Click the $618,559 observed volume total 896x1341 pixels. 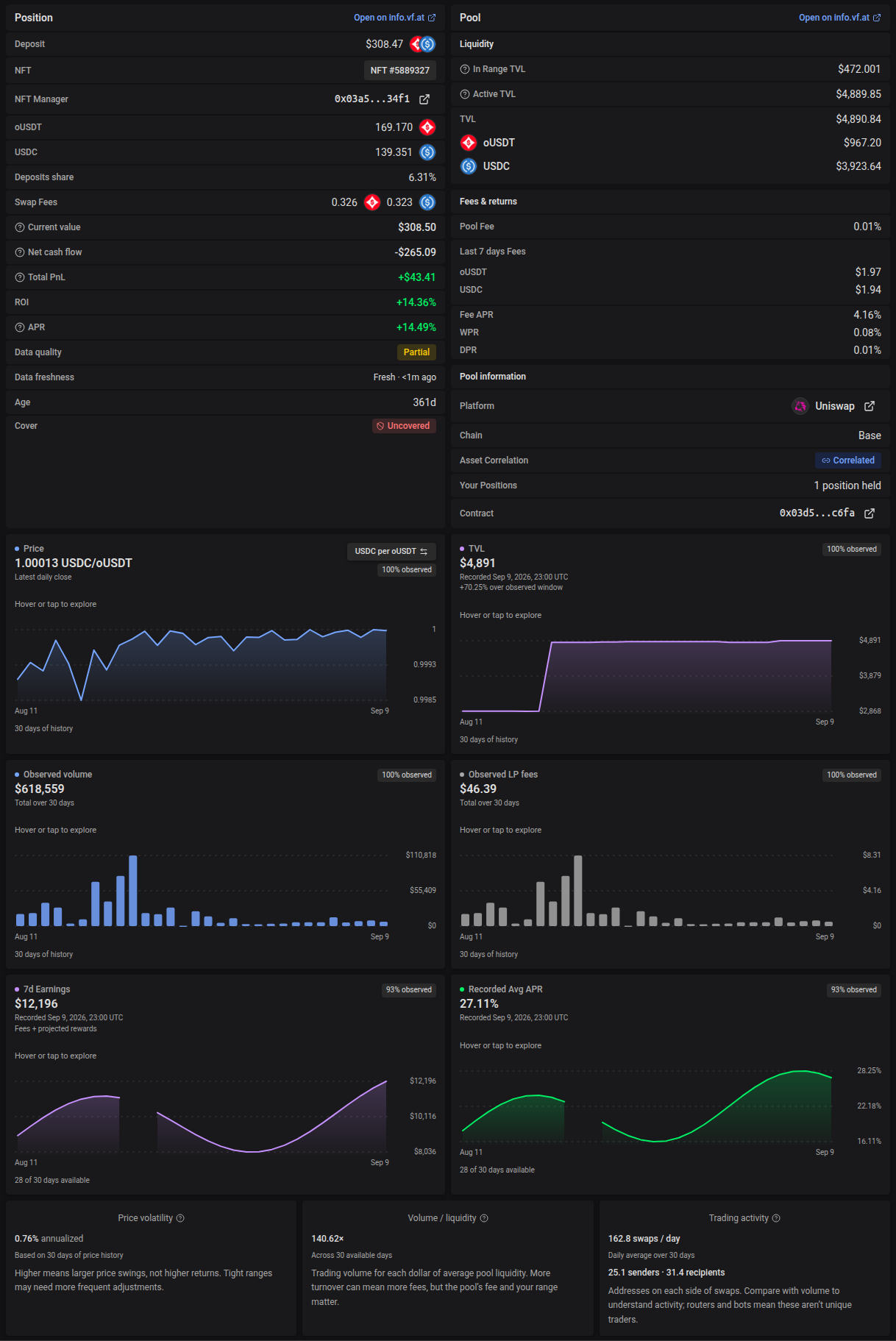tap(40, 789)
